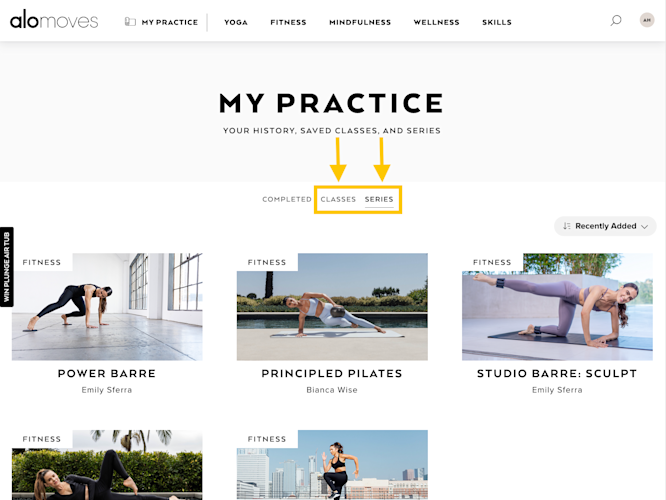Switch to the Completed tab
Viewport: 666px width, 500px height.
click(x=287, y=199)
